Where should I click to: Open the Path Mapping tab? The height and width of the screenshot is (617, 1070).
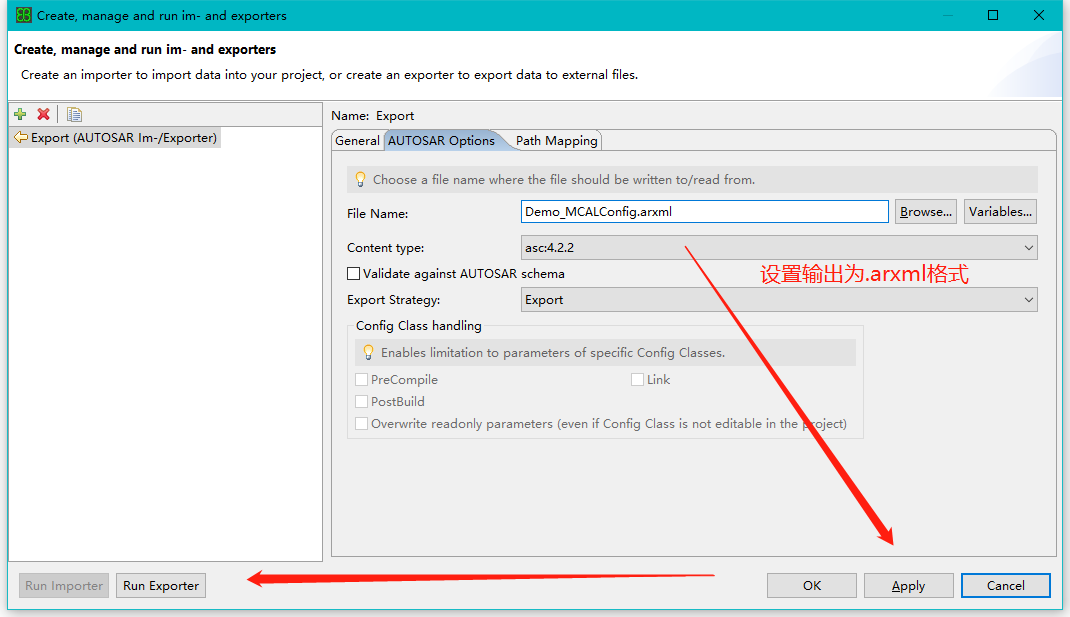pos(556,141)
